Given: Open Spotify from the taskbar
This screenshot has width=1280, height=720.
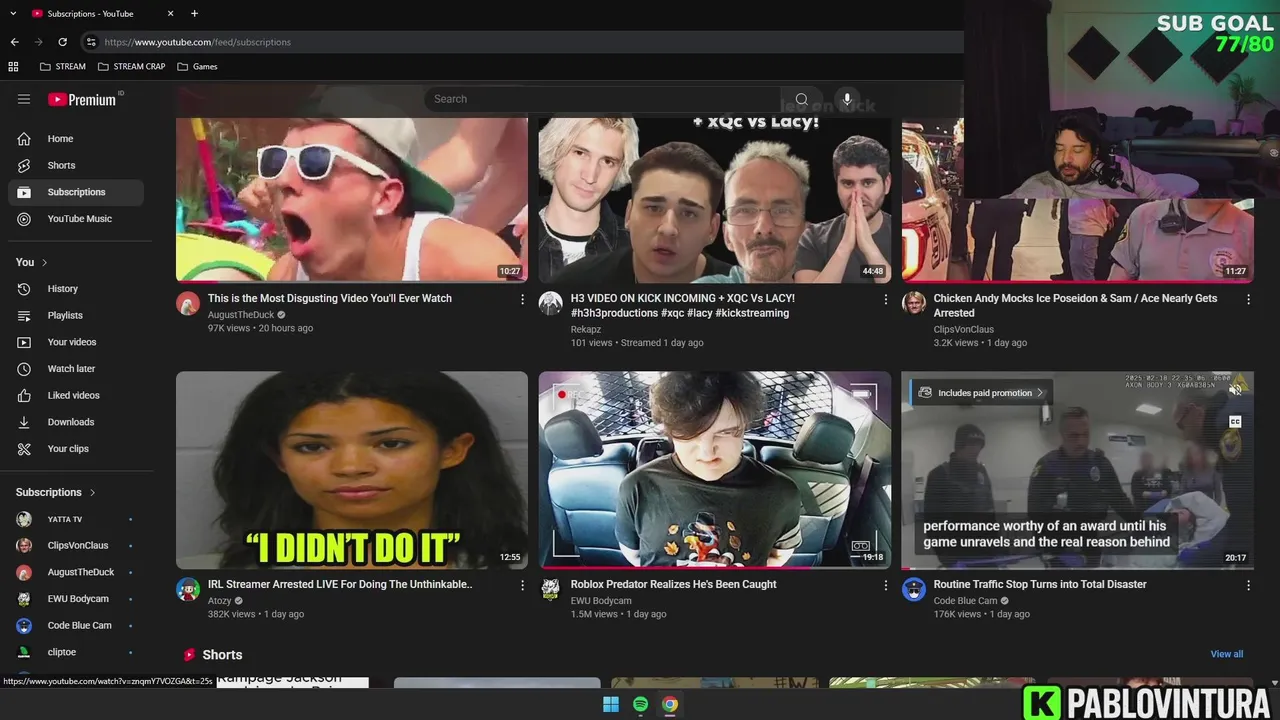Looking at the screenshot, I should click(x=640, y=704).
